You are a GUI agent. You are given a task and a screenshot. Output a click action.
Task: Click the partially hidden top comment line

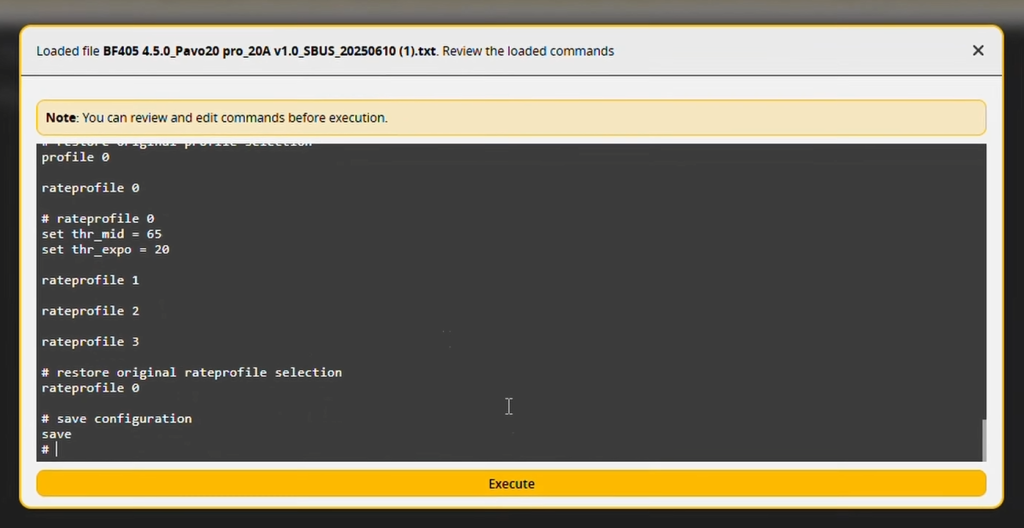point(176,145)
